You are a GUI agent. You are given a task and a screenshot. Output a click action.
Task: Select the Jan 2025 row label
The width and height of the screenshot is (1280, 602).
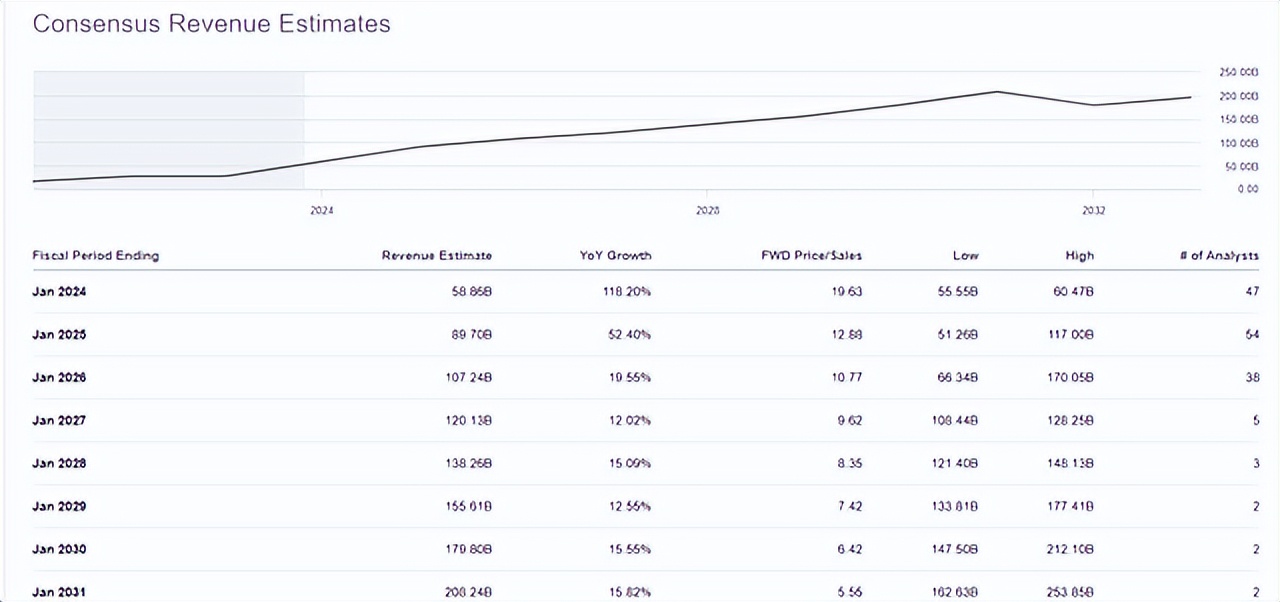click(x=59, y=335)
